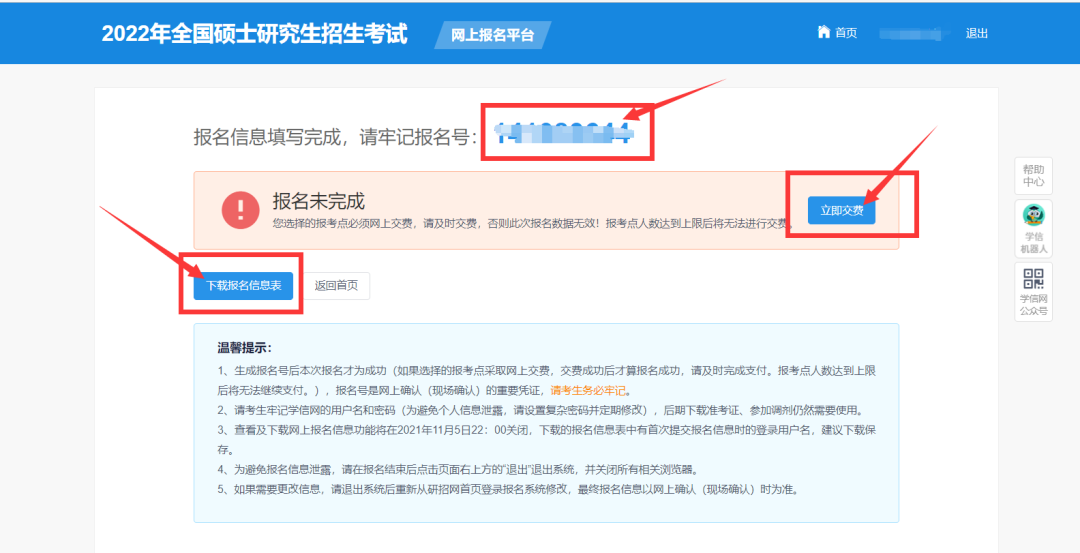
Task: Click the home icon beside 首页
Action: [x=823, y=32]
